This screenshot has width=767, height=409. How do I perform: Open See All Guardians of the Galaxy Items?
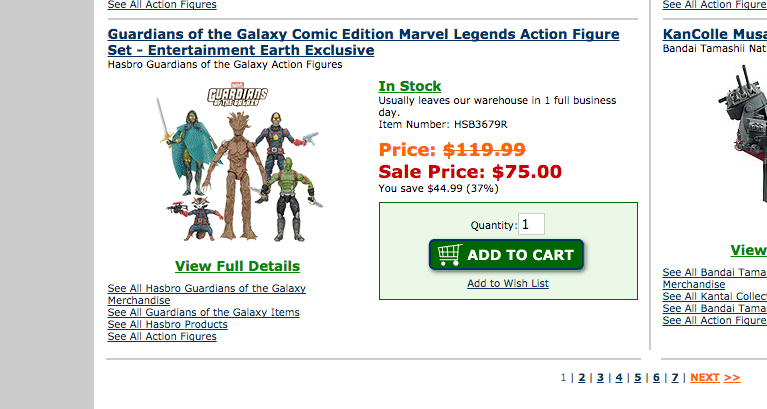point(203,313)
